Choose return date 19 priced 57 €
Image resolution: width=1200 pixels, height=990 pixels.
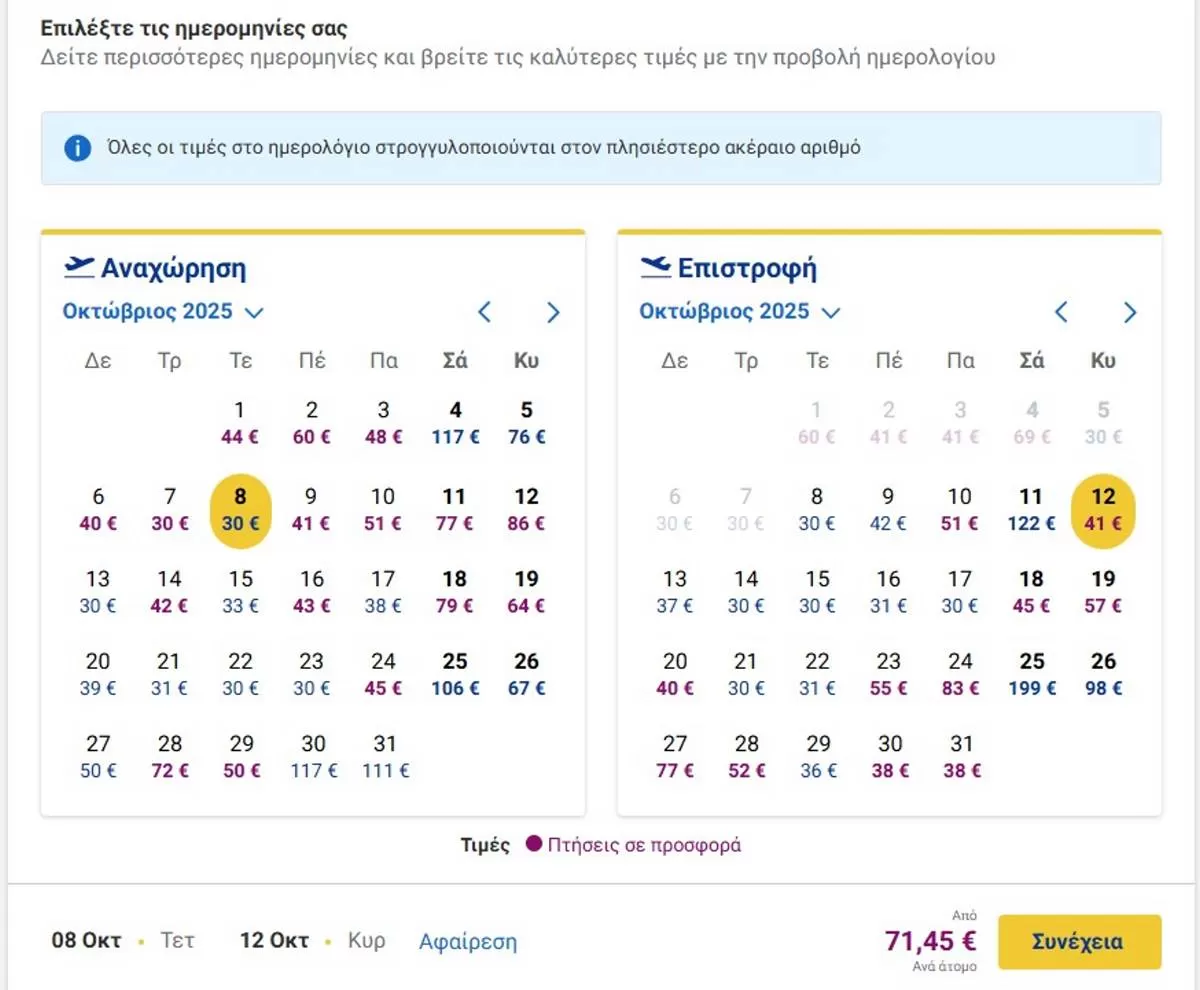(x=1103, y=591)
